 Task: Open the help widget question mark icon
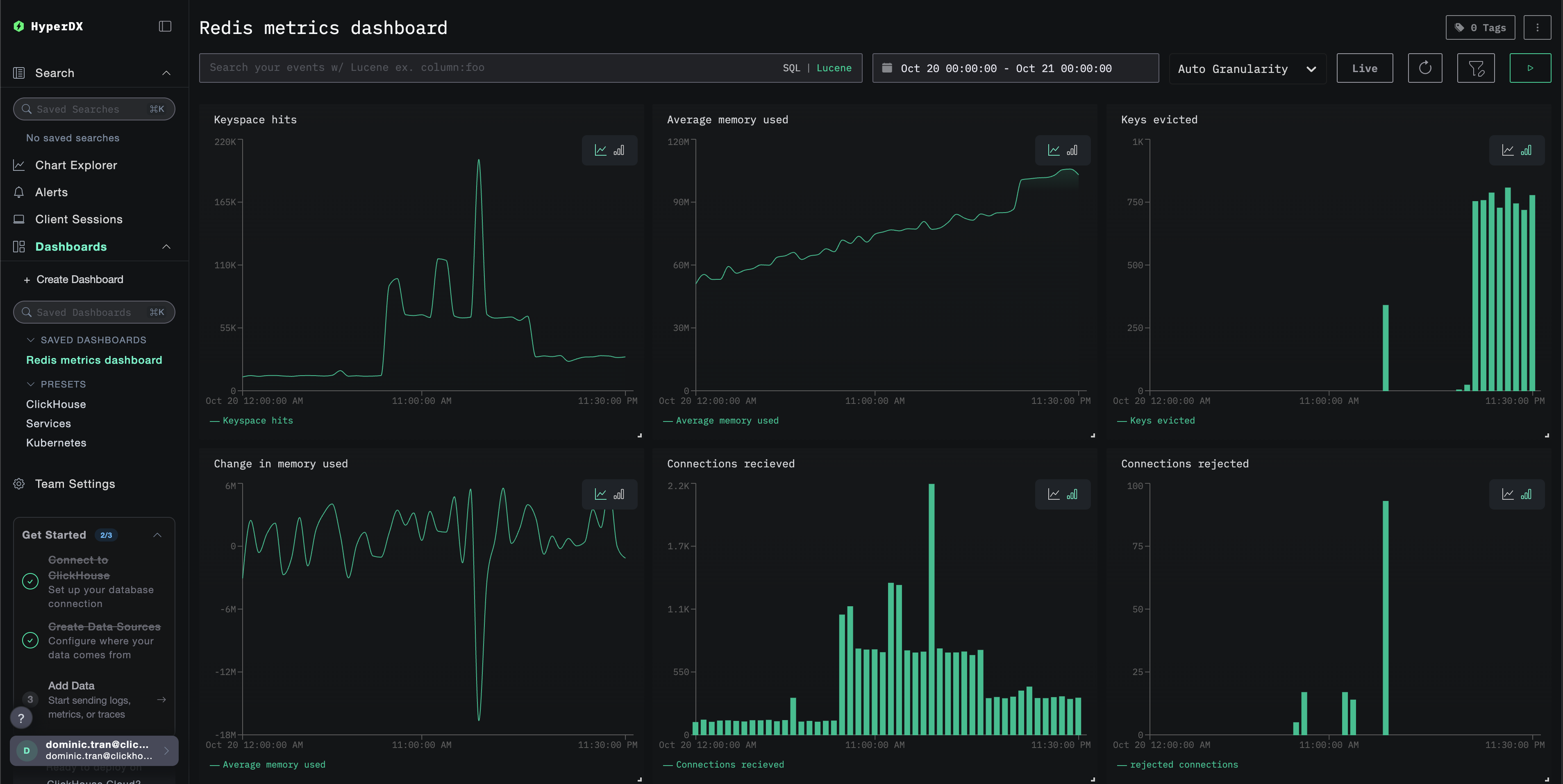click(x=21, y=718)
